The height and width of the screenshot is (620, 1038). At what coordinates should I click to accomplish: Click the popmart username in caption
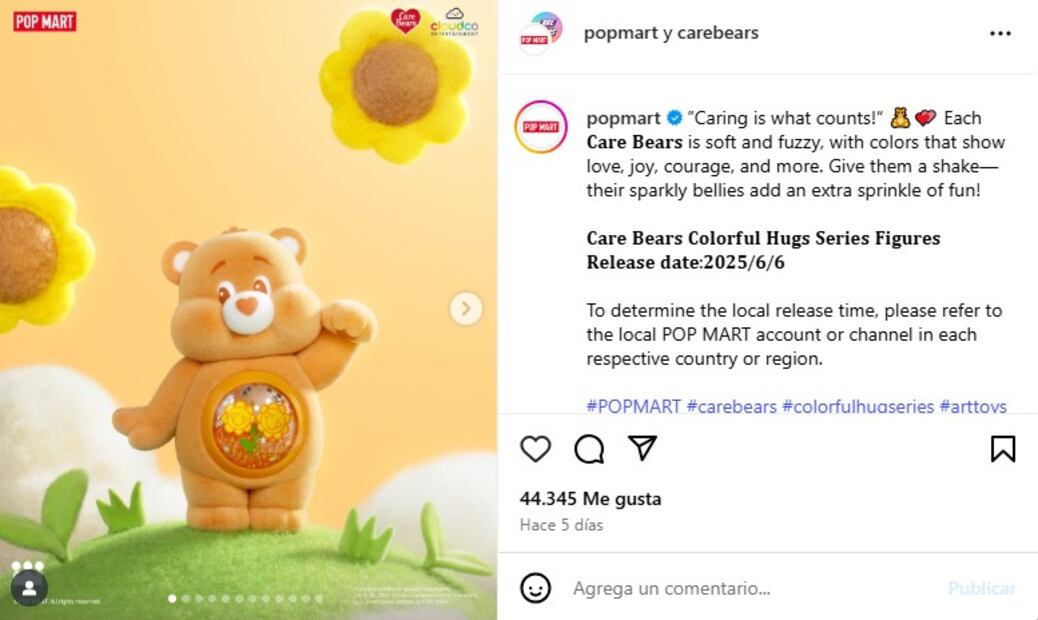tap(623, 118)
